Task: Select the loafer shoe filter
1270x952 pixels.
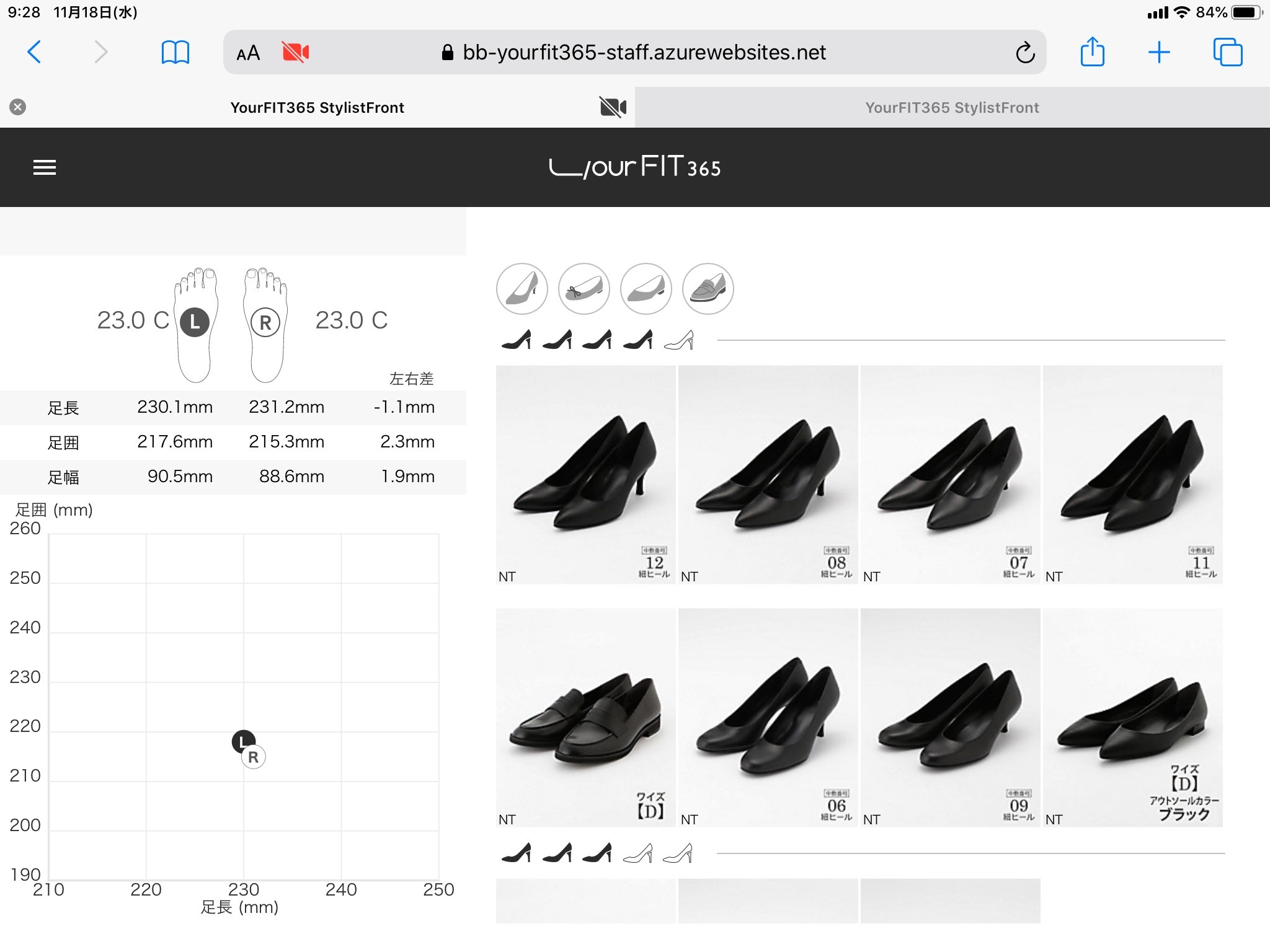Action: pyautogui.click(x=708, y=289)
